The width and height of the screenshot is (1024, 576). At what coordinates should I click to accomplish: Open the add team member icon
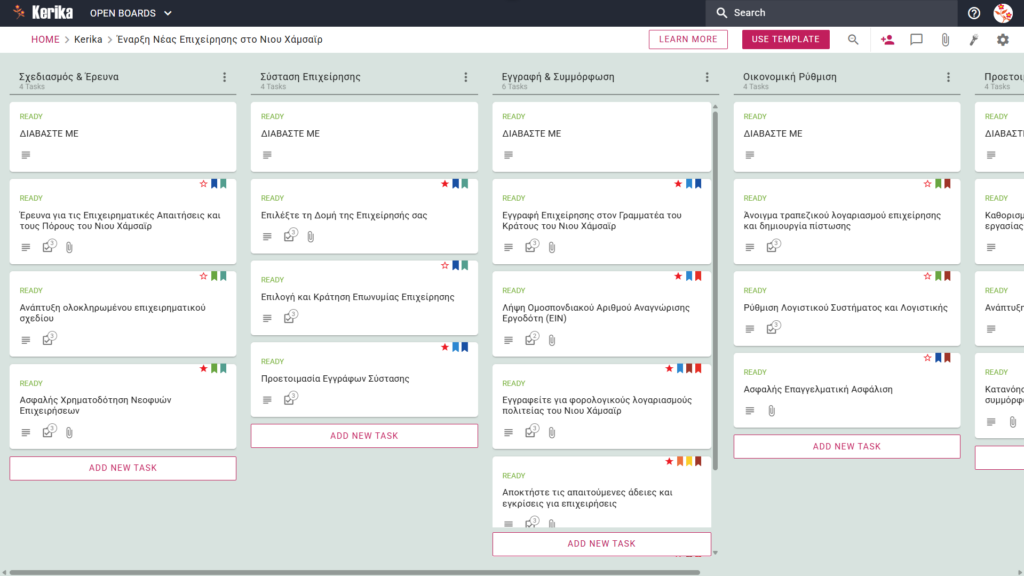887,40
